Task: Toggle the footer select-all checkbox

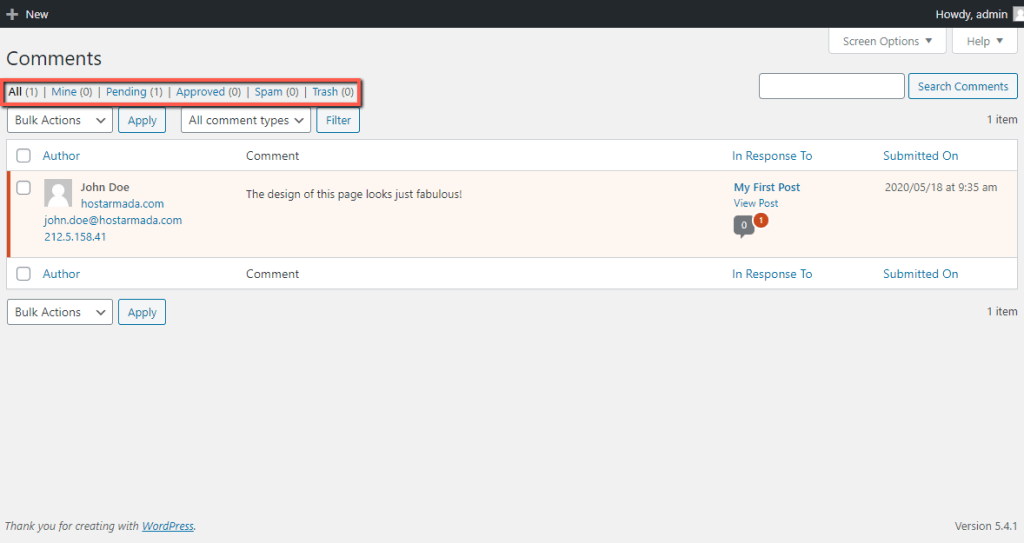Action: point(24,274)
